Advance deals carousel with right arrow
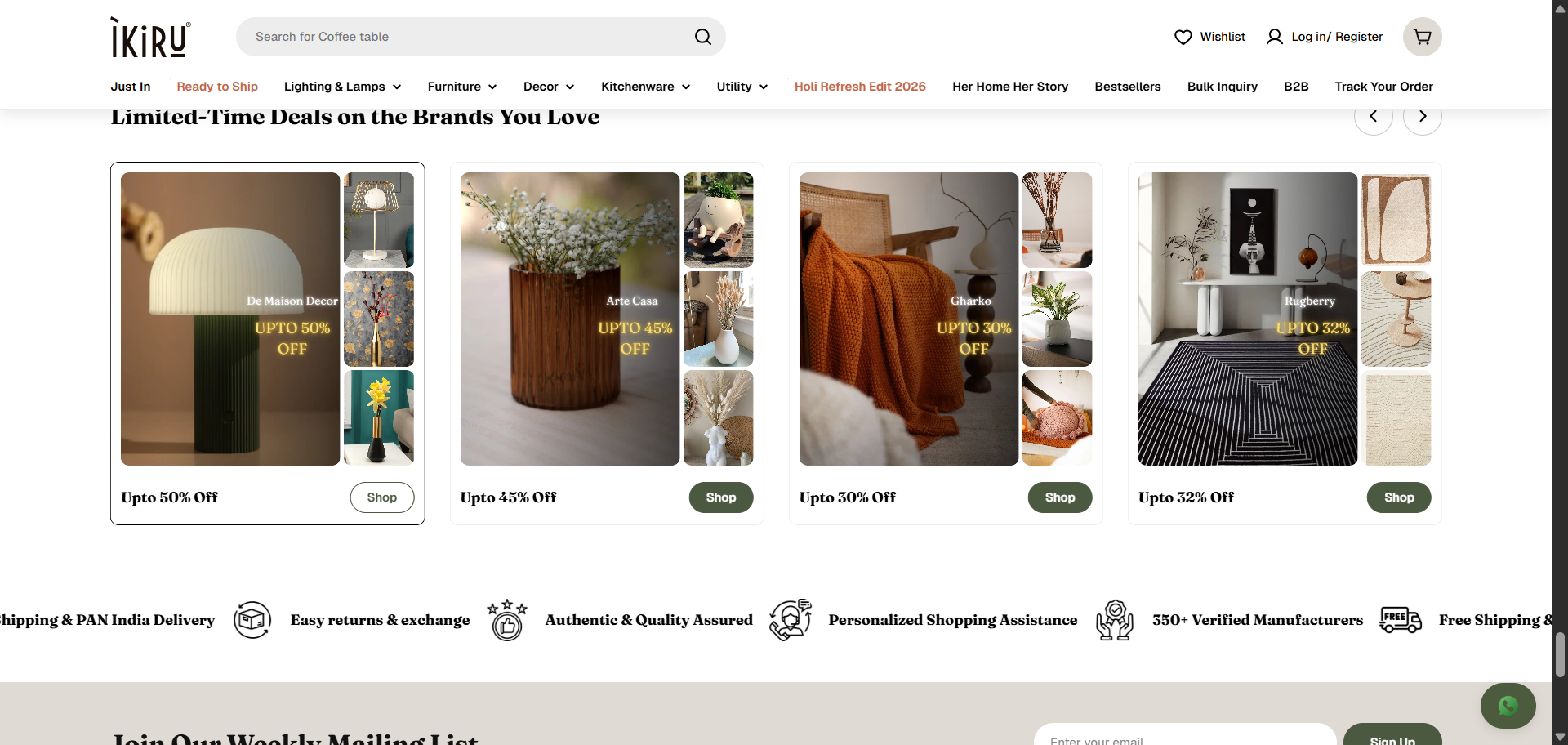Screen dimensions: 1568x745 (1422, 117)
